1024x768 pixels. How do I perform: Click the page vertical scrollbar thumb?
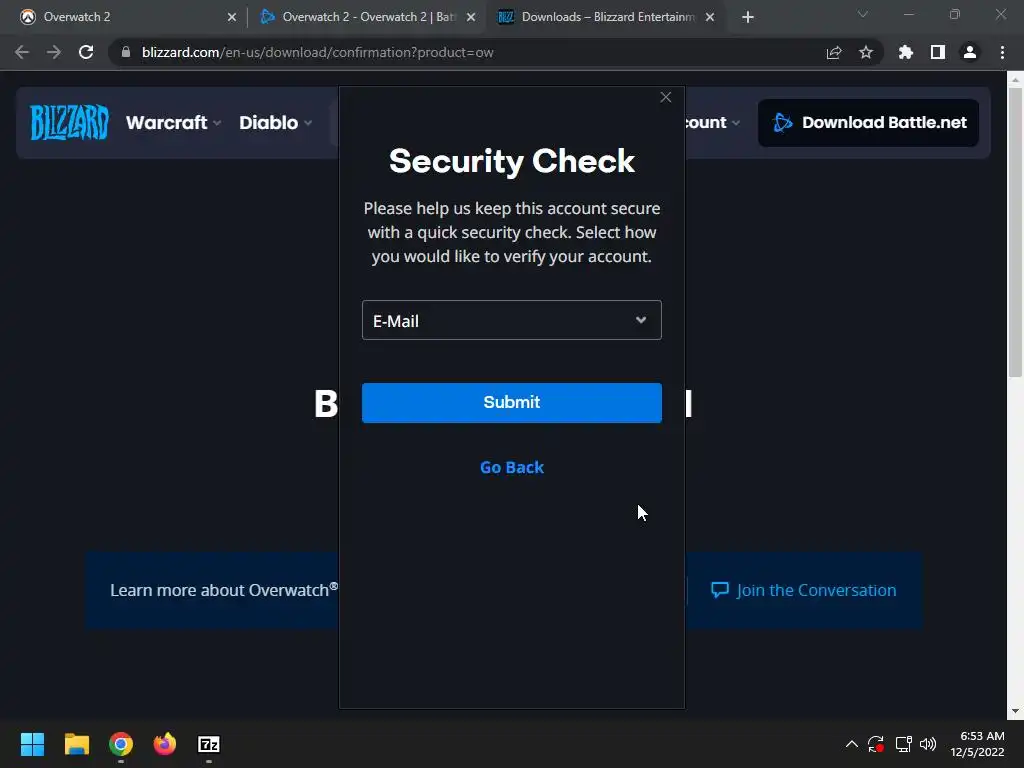tap(1015, 232)
